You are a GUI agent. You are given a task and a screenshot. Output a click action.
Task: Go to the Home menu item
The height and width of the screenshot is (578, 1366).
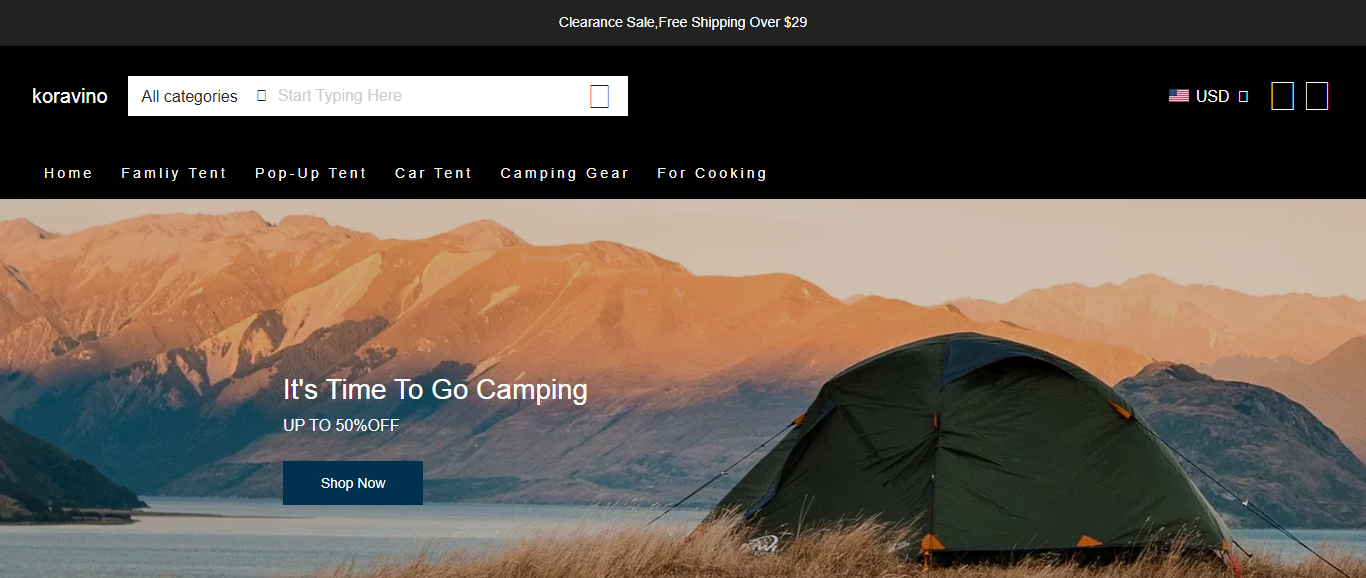[x=68, y=173]
